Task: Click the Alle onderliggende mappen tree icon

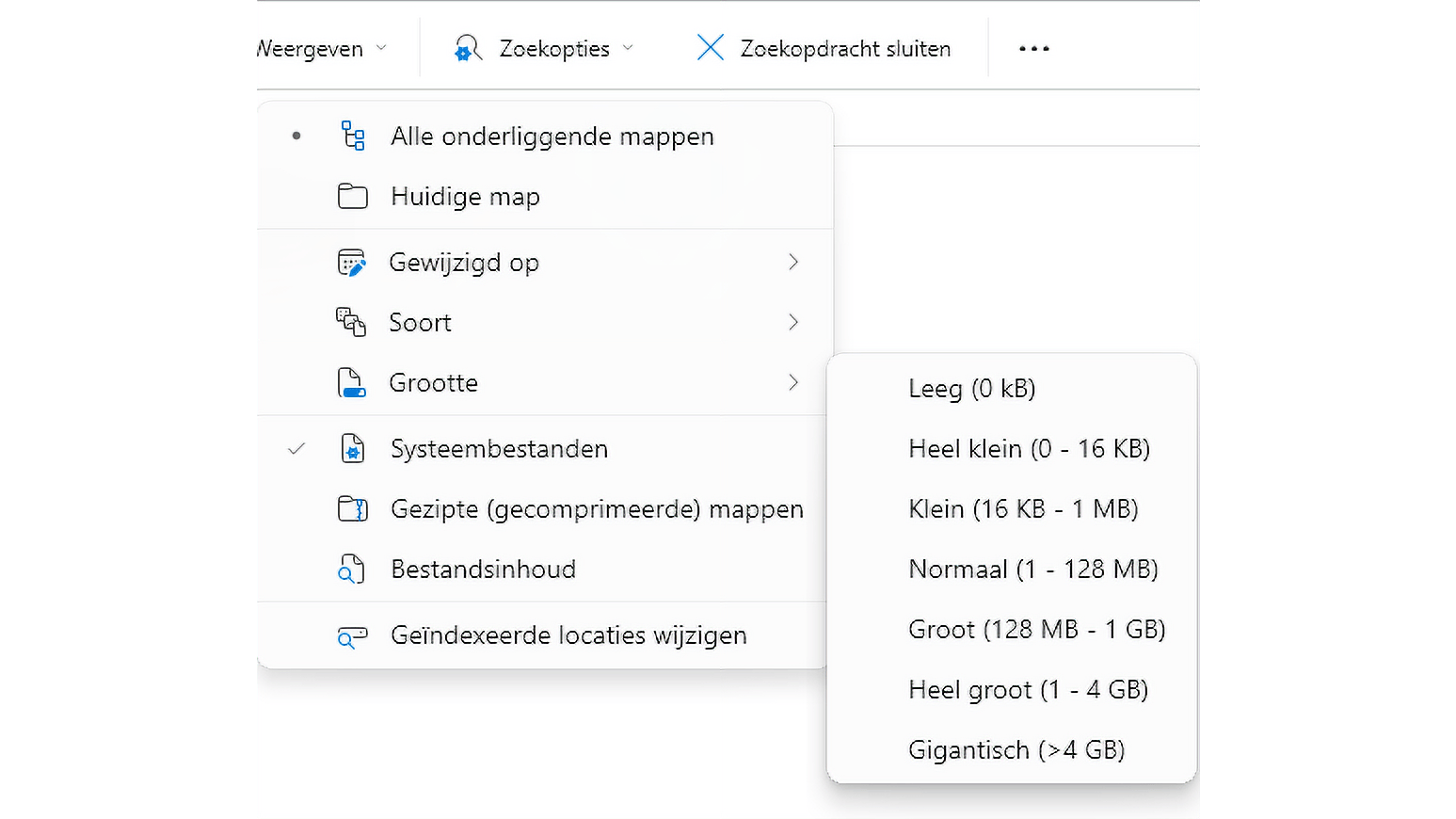Action: coord(353,136)
